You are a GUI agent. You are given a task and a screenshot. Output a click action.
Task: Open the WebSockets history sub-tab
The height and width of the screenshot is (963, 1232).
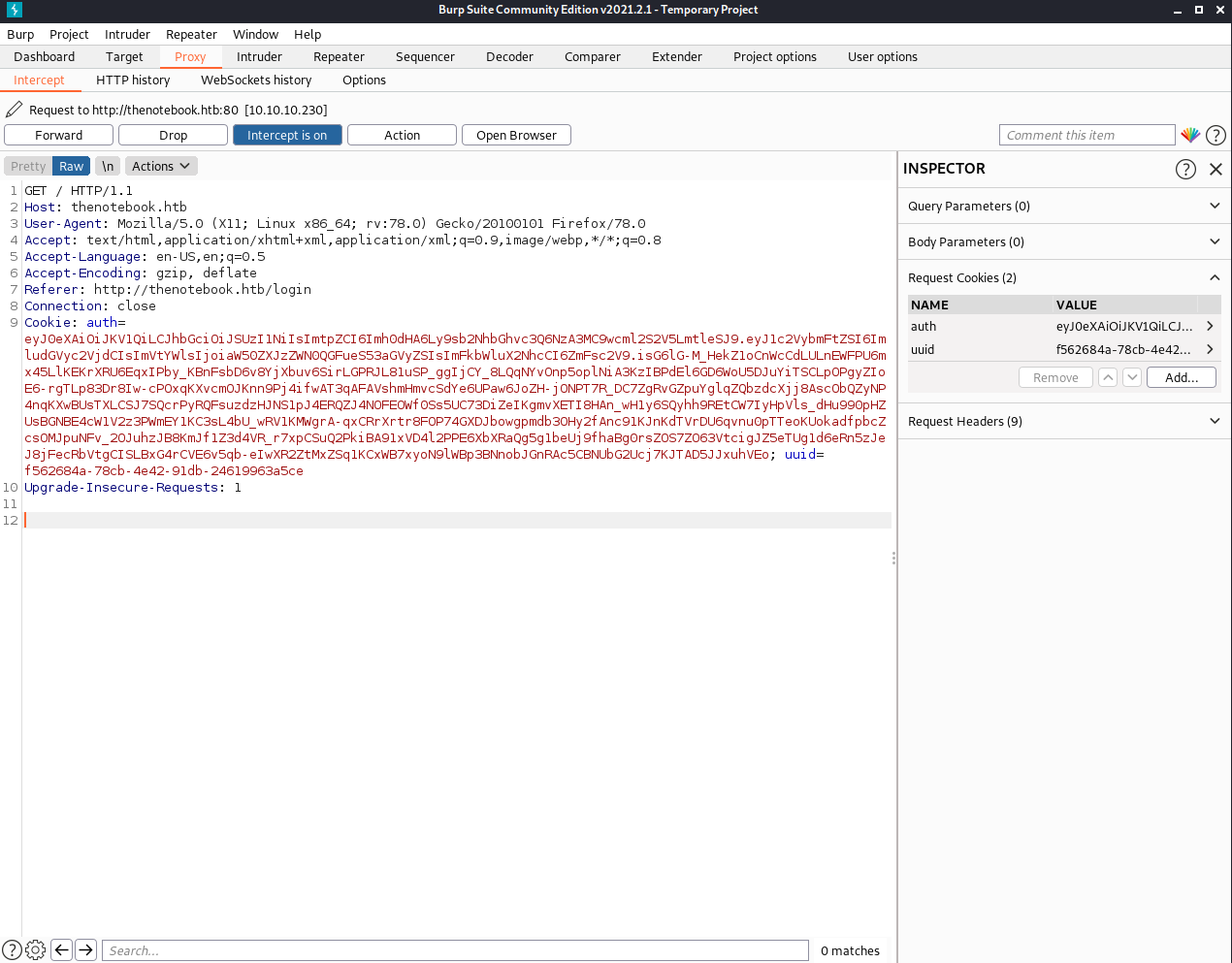[256, 80]
